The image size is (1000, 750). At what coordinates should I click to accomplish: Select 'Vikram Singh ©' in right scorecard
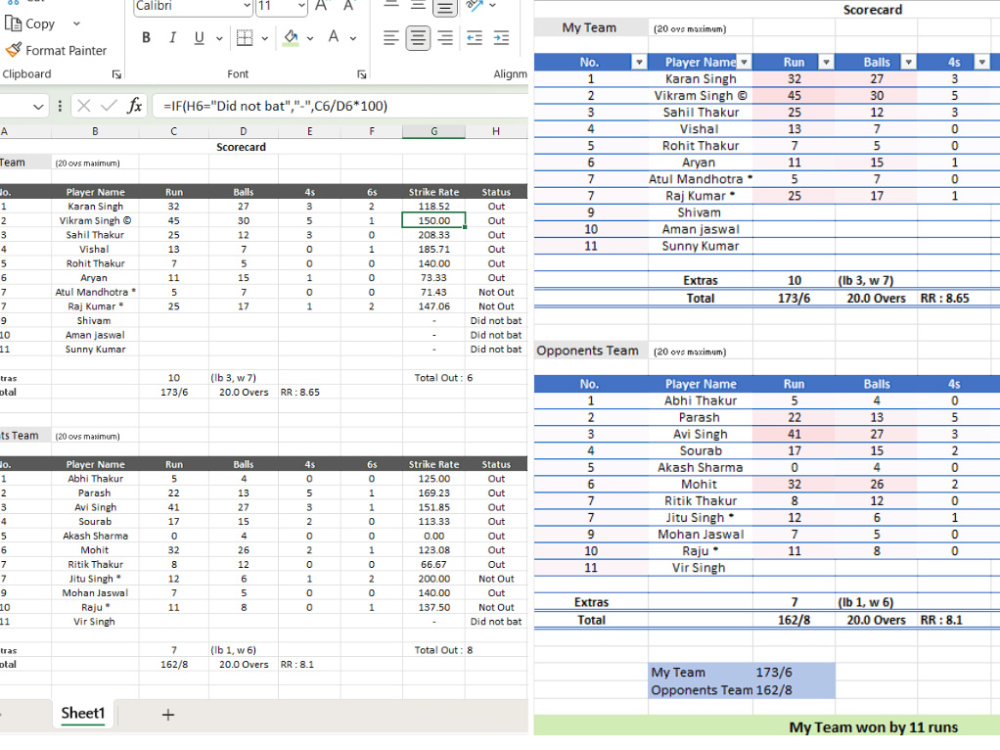point(700,96)
